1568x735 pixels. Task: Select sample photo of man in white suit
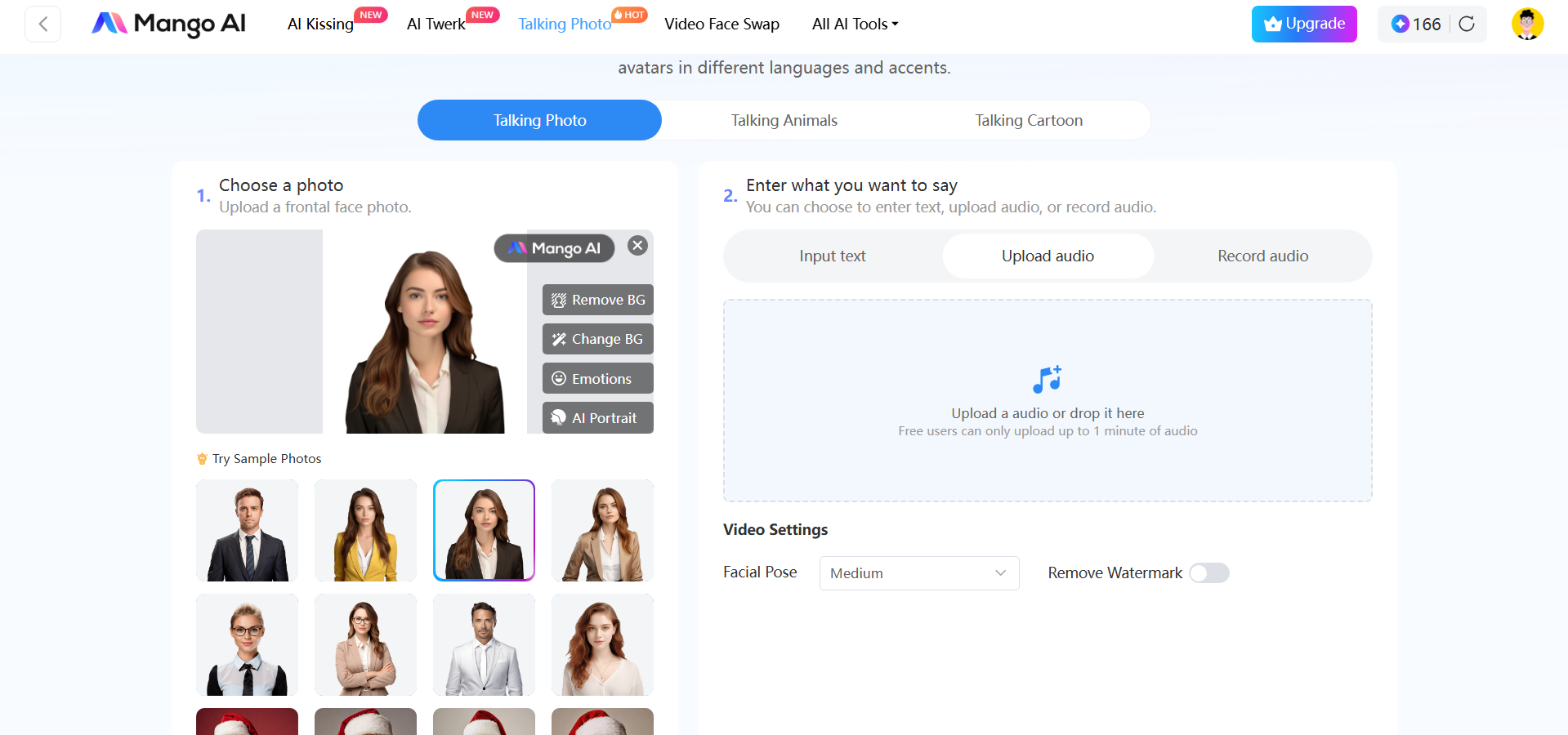pyautogui.click(x=485, y=645)
